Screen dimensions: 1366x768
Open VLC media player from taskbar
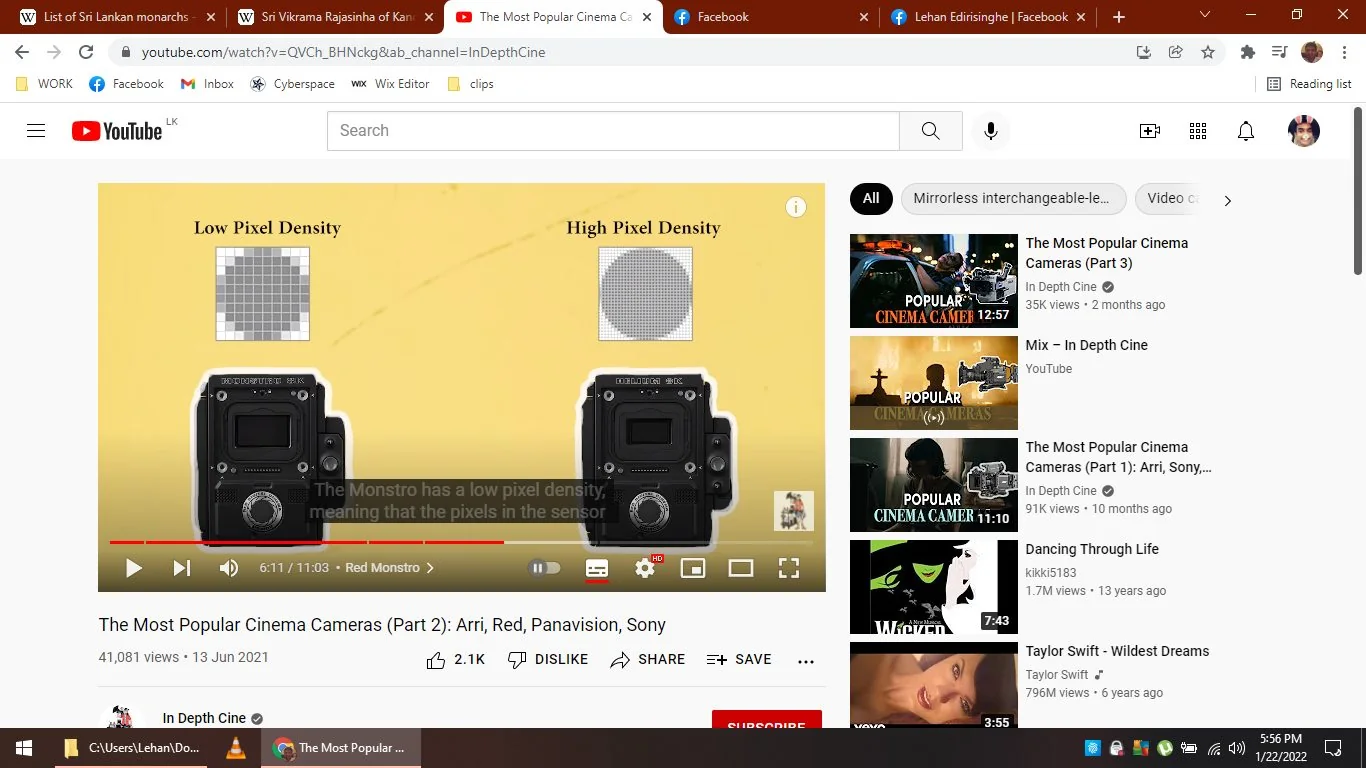click(236, 748)
